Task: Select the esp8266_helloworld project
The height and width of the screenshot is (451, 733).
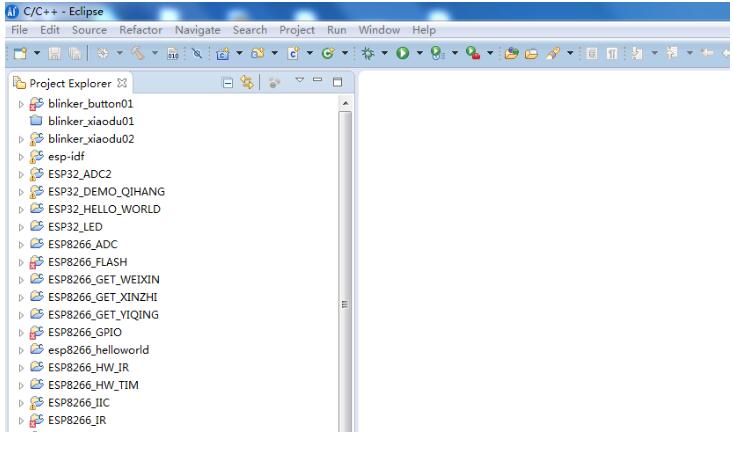Action: [x=98, y=350]
